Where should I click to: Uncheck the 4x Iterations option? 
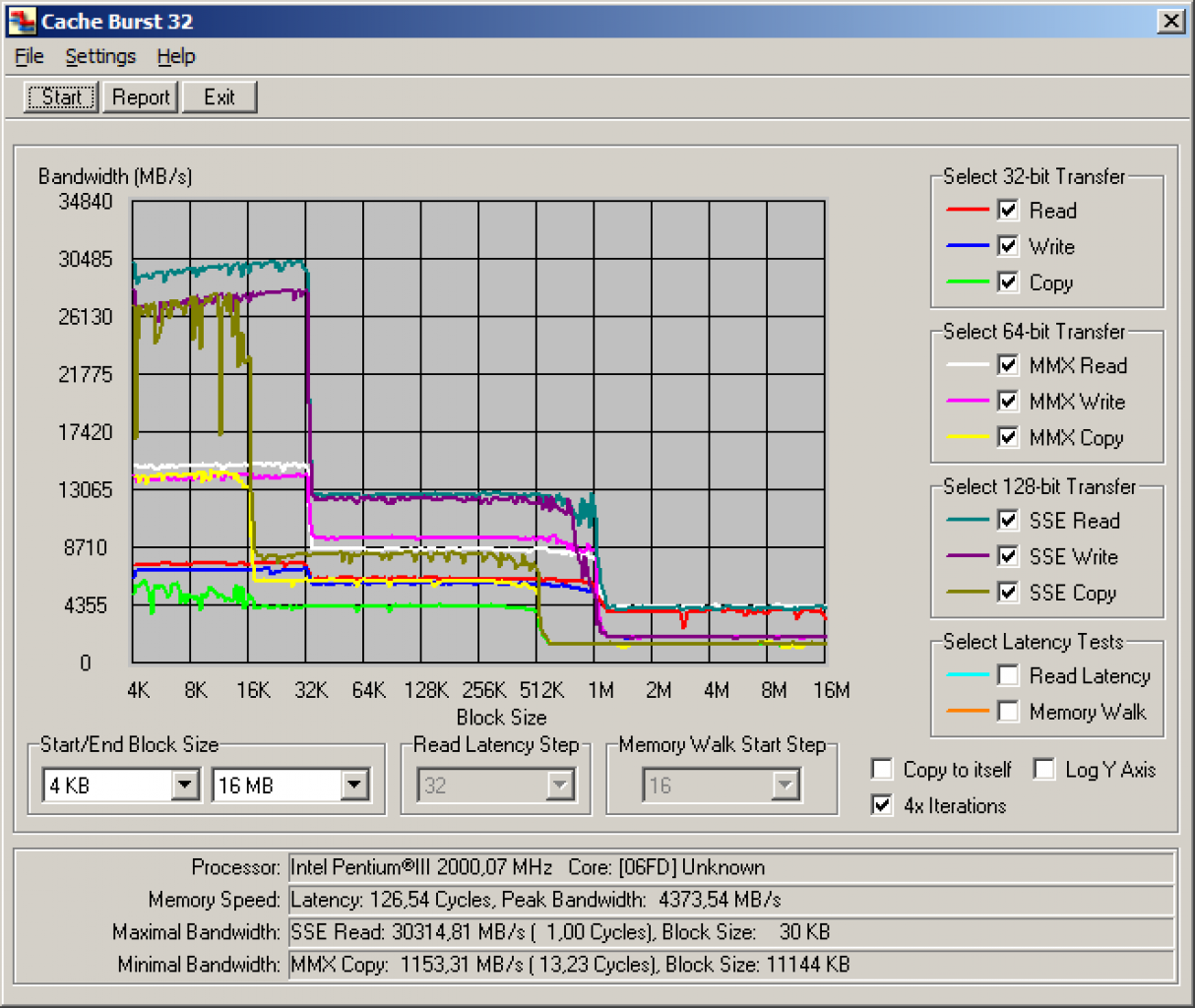[883, 805]
